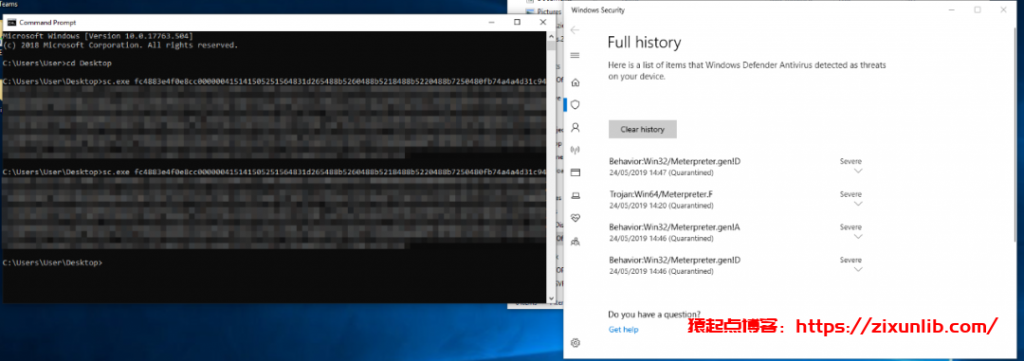
Task: Go back with the arrow in Windows Security
Action: click(x=575, y=30)
